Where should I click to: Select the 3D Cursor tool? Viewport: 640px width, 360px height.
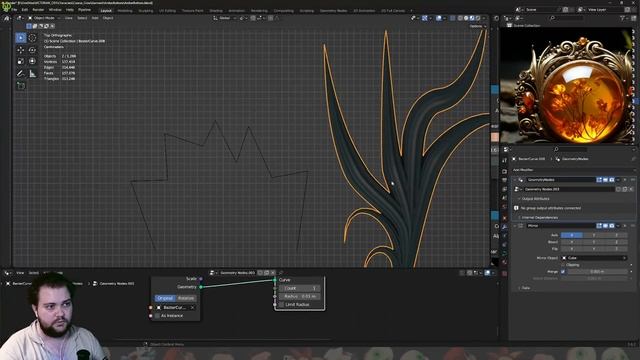[32, 38]
